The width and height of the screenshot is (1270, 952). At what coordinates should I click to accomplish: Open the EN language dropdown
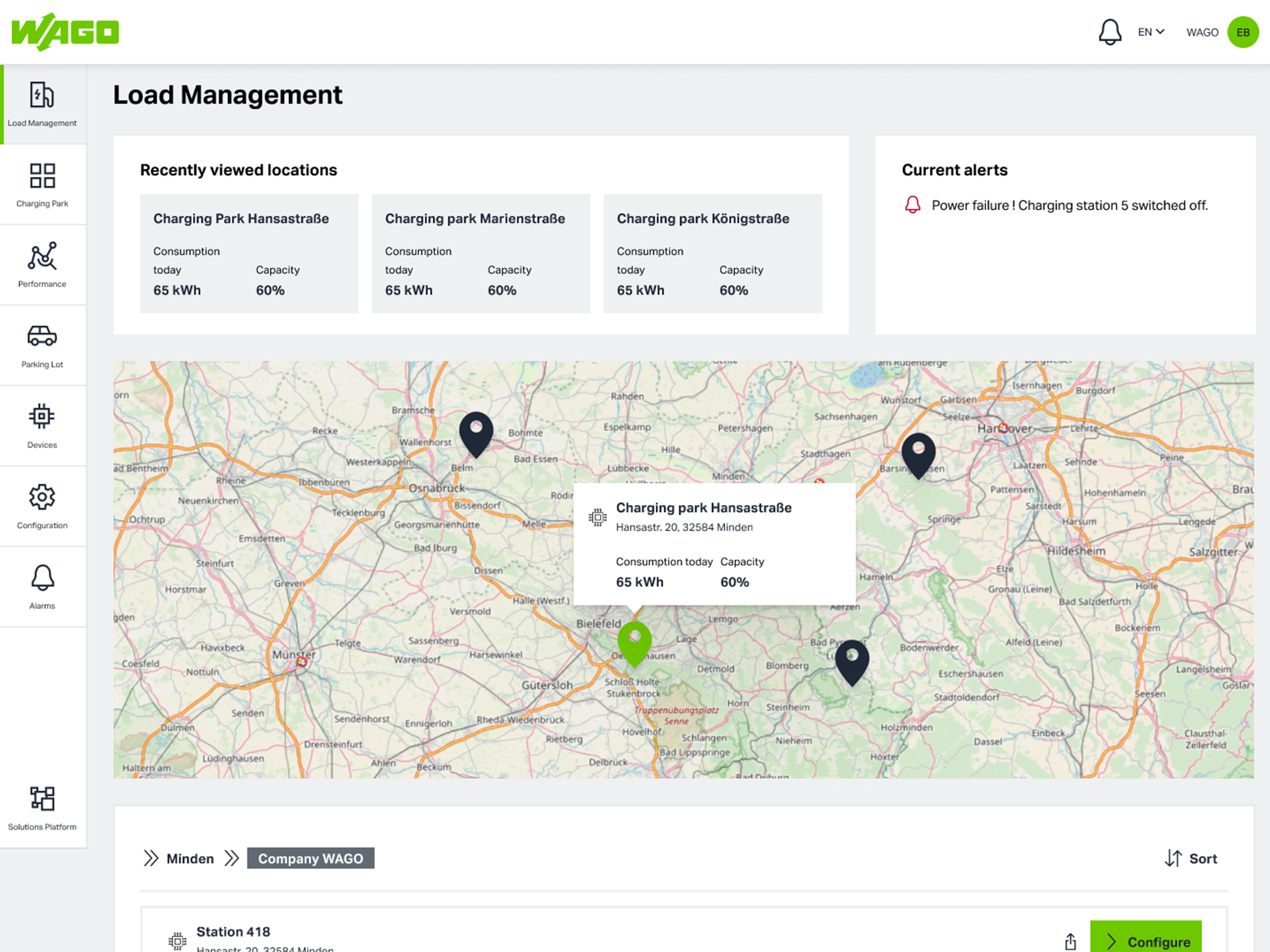[x=1151, y=32]
